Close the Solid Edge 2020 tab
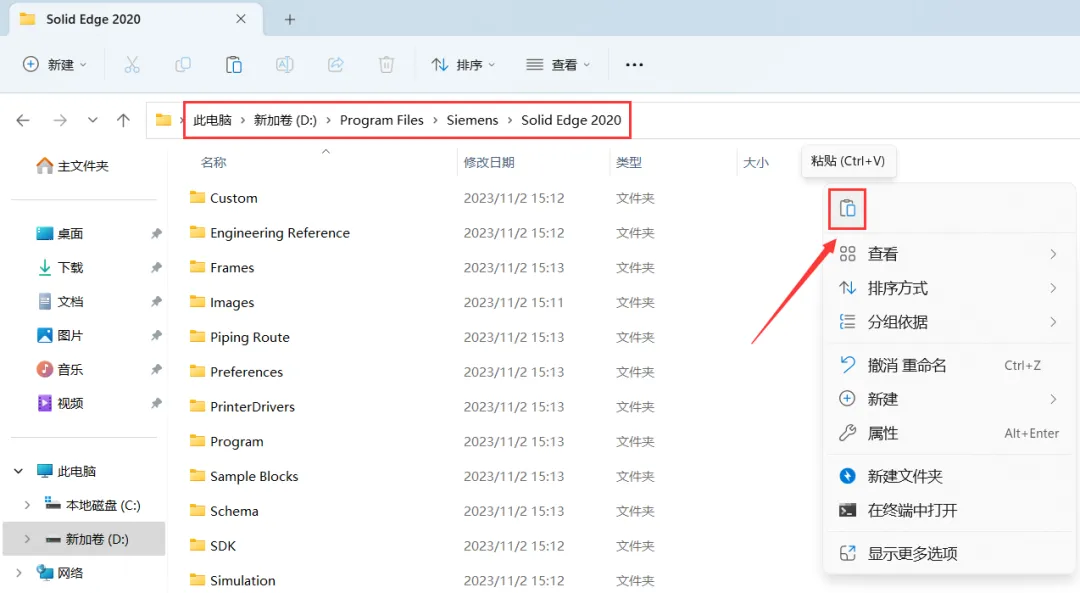Screen dimensions: 1080x593 click(240, 19)
